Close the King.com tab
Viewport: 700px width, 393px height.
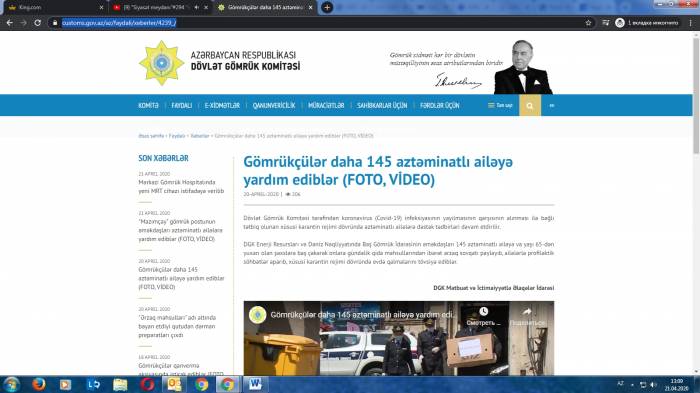(x=101, y=8)
